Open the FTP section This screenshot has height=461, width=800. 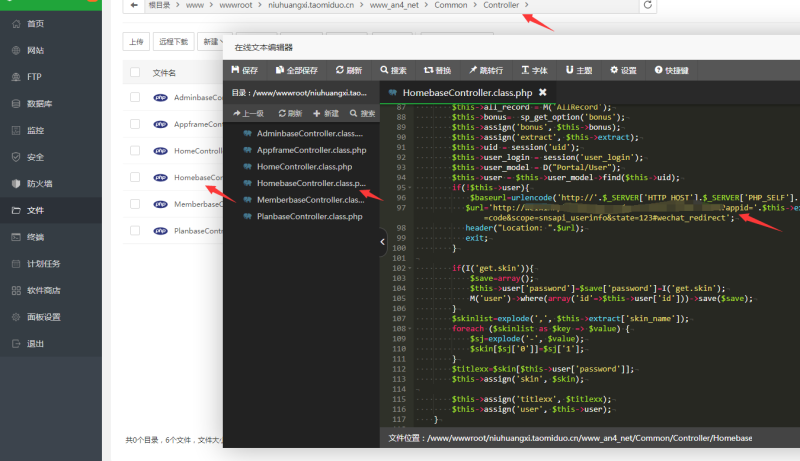34,76
